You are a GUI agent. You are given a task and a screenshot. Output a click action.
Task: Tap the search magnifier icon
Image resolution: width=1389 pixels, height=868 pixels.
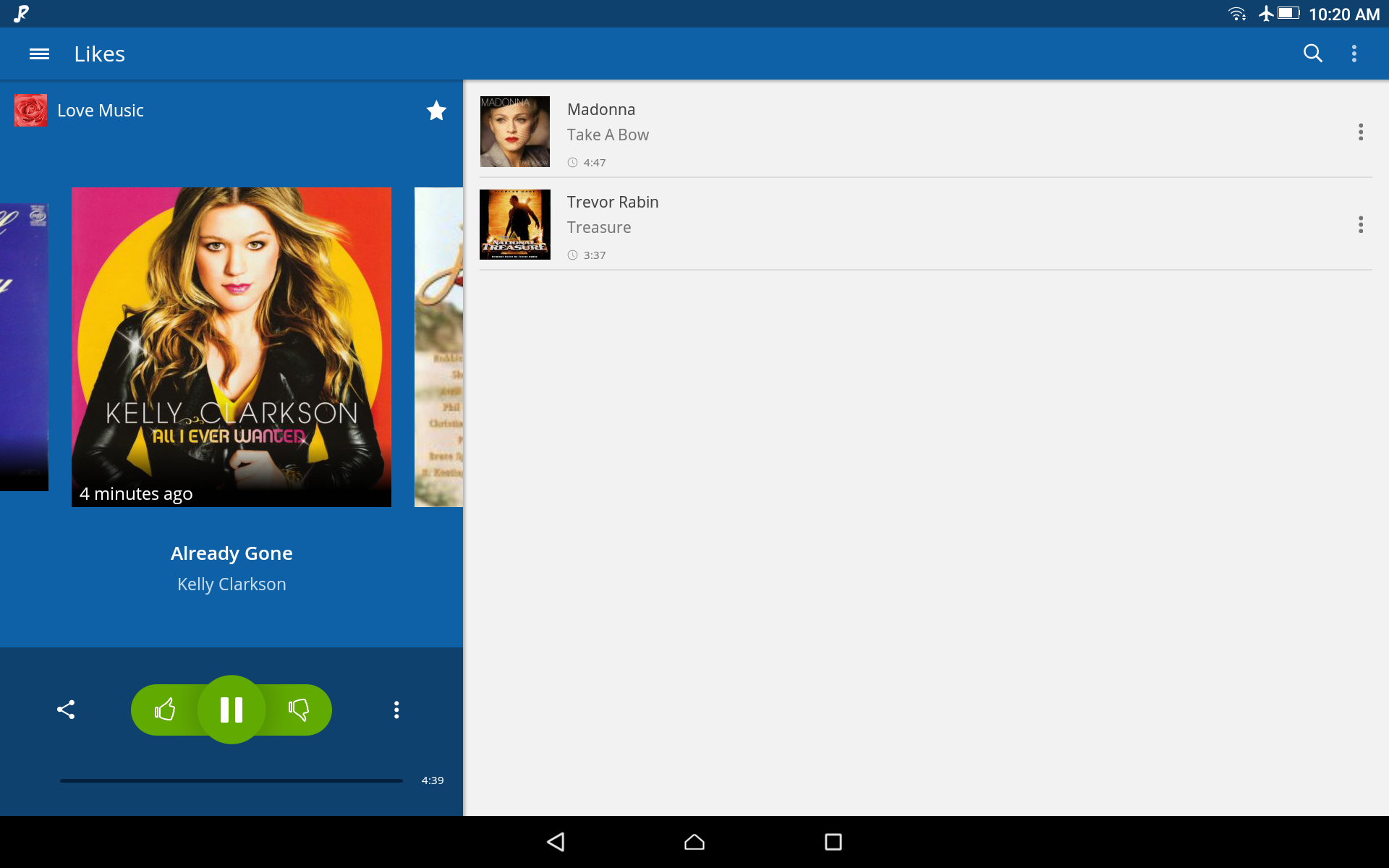click(x=1312, y=54)
